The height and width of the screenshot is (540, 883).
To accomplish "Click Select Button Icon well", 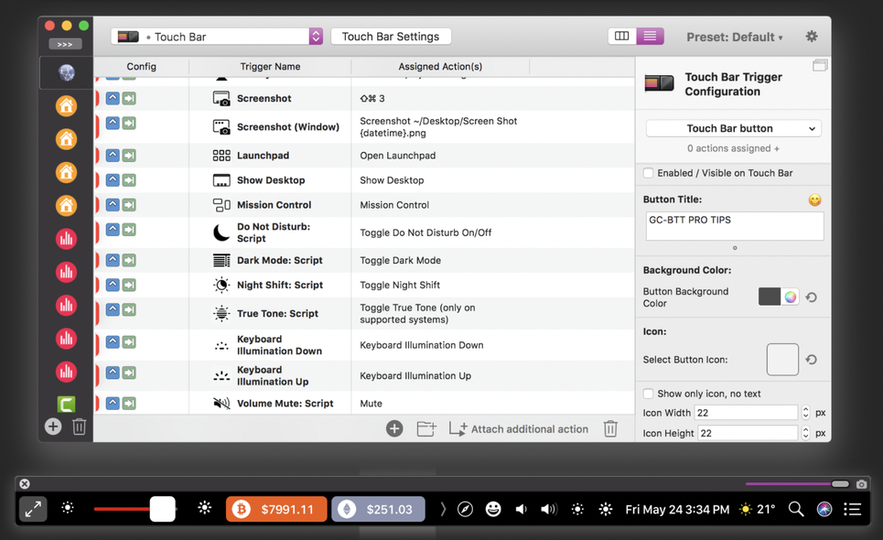I will tap(783, 359).
